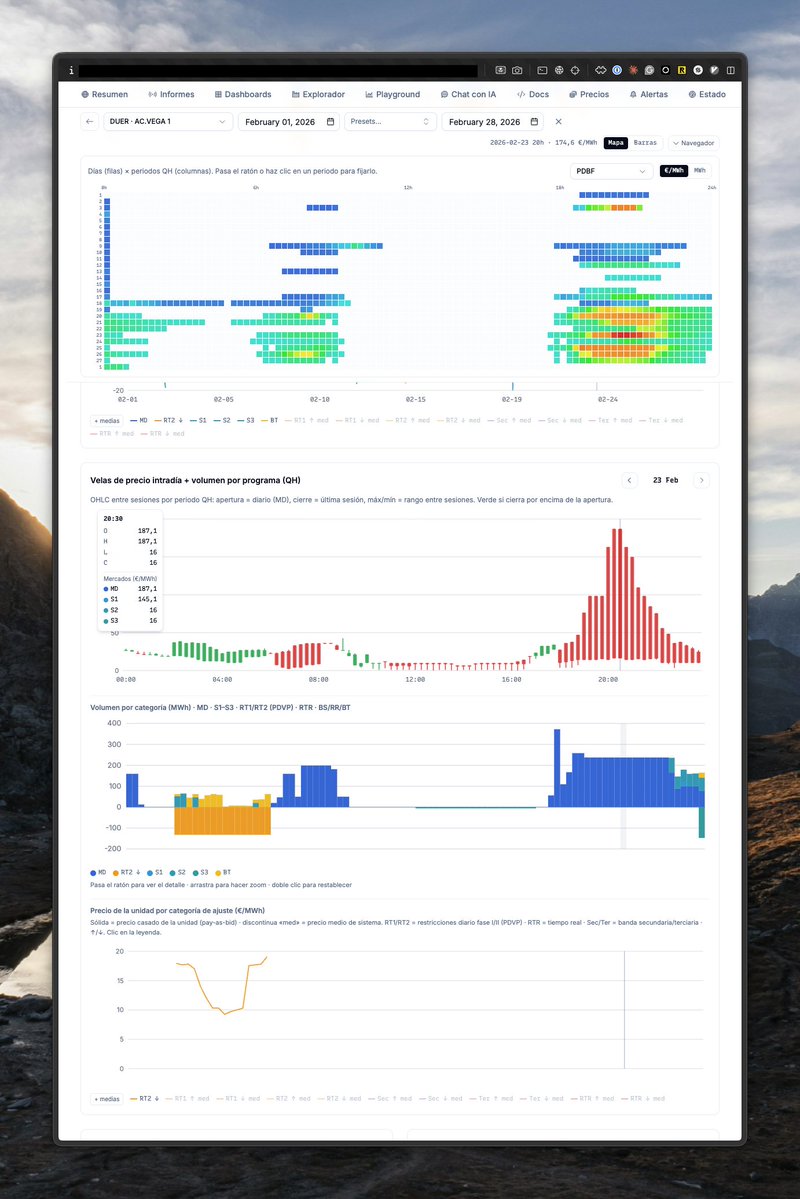Click the gauge icon of Estado
The image size is (800, 1199).
(692, 95)
